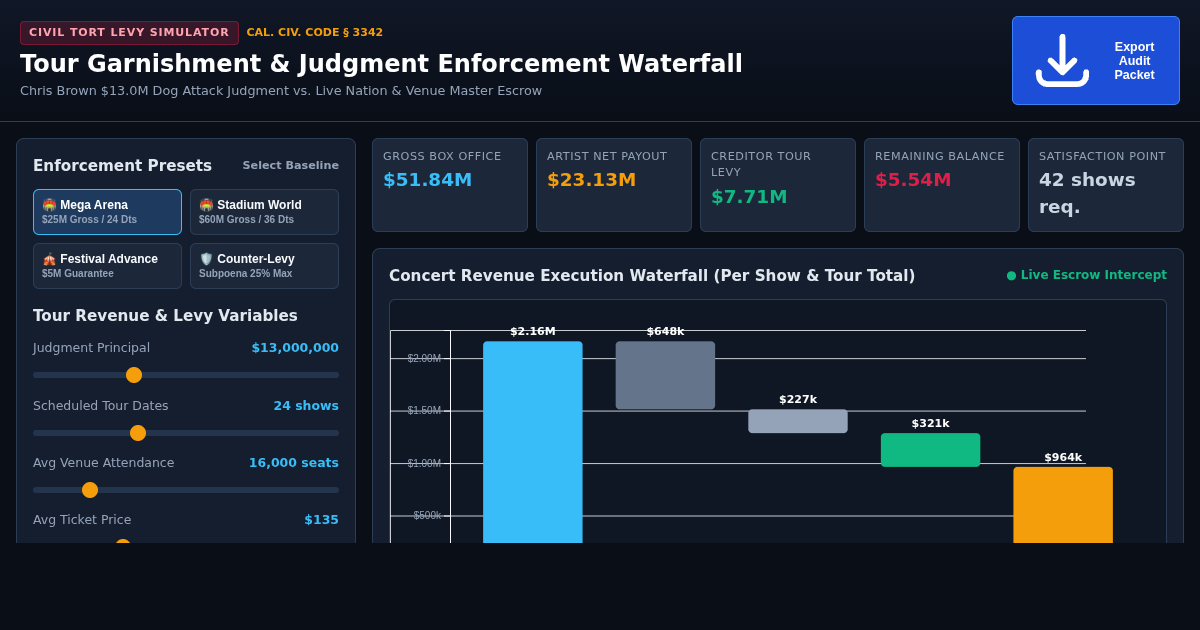Click the green $321k waterfall bar
The height and width of the screenshot is (630, 1200).
930,450
